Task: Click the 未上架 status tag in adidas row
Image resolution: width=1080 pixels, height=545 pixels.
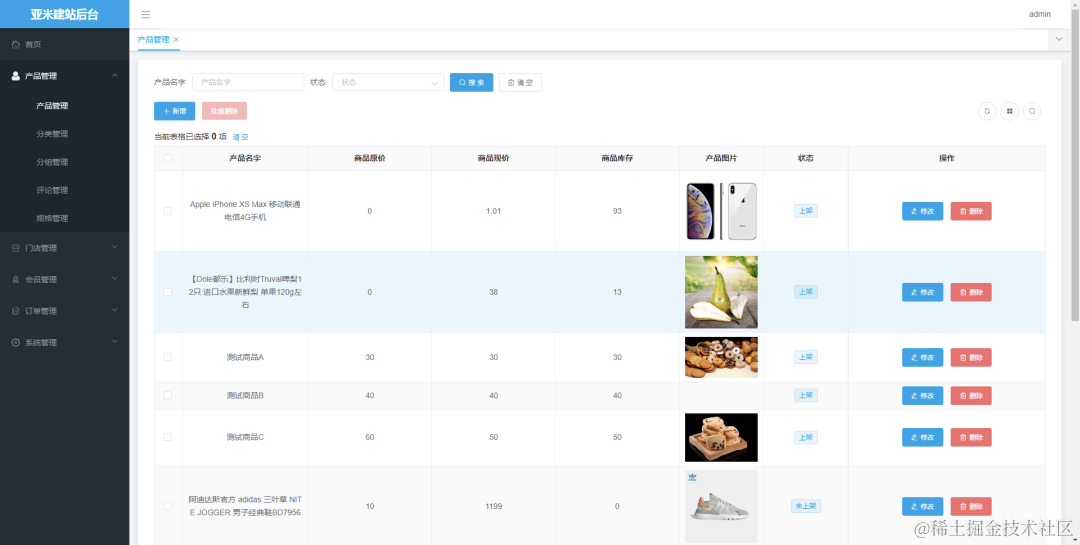Action: pyautogui.click(x=805, y=506)
